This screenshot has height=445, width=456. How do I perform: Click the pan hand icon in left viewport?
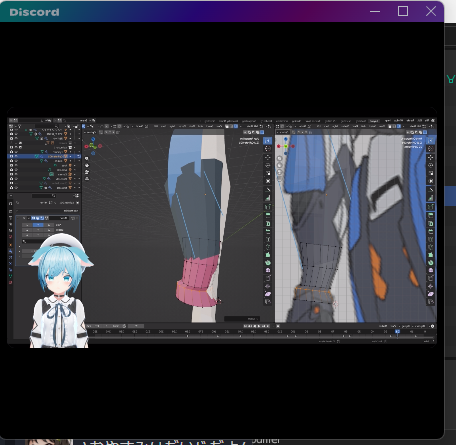coord(87,165)
